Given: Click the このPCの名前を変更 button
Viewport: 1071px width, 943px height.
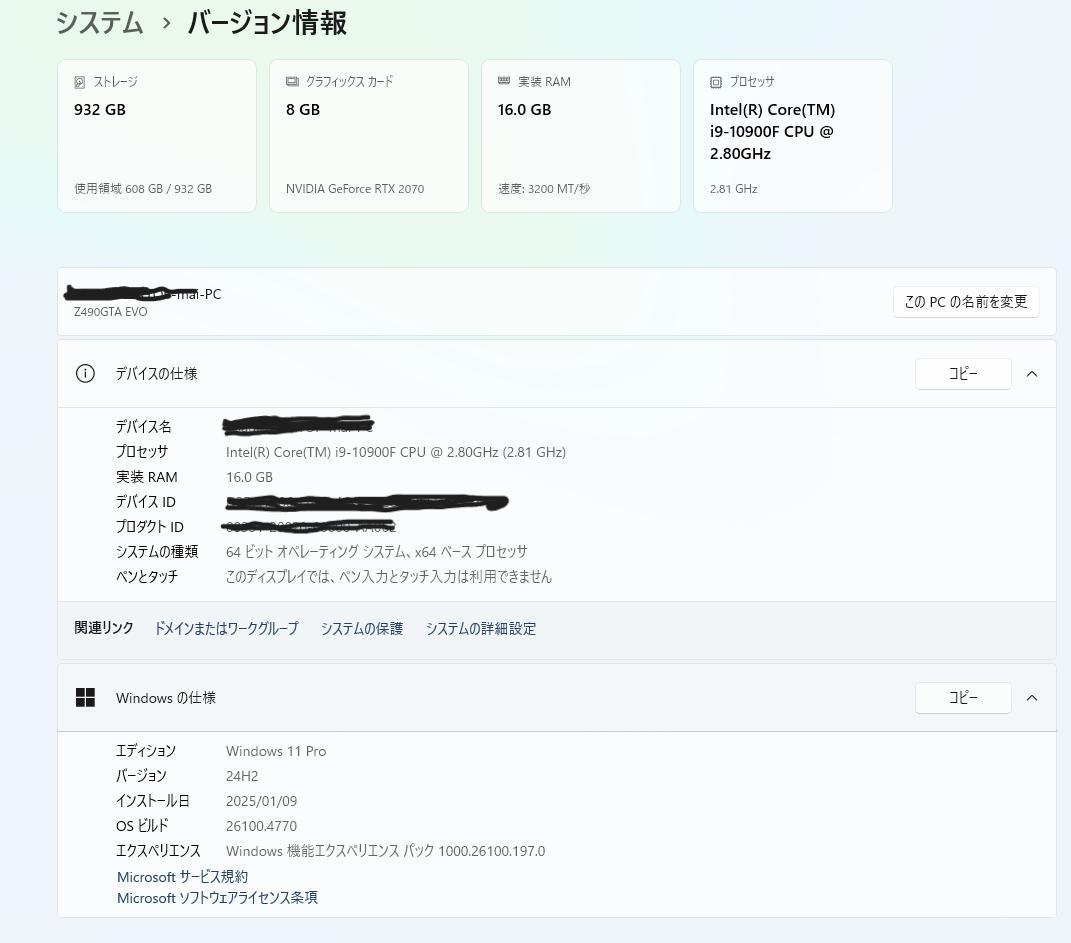Looking at the screenshot, I should [964, 301].
